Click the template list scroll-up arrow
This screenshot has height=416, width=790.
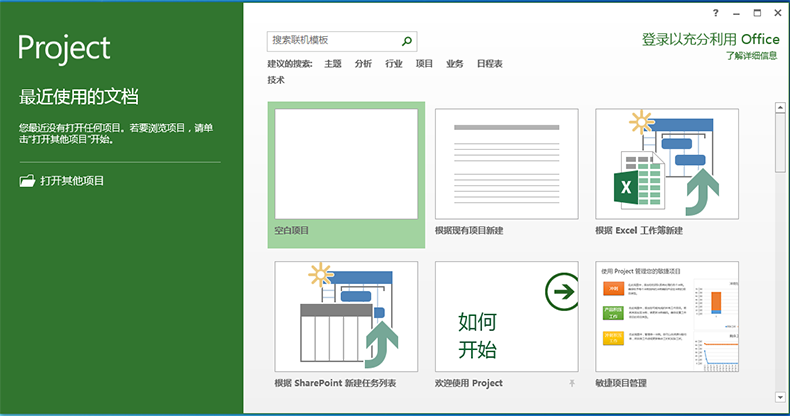pos(780,107)
